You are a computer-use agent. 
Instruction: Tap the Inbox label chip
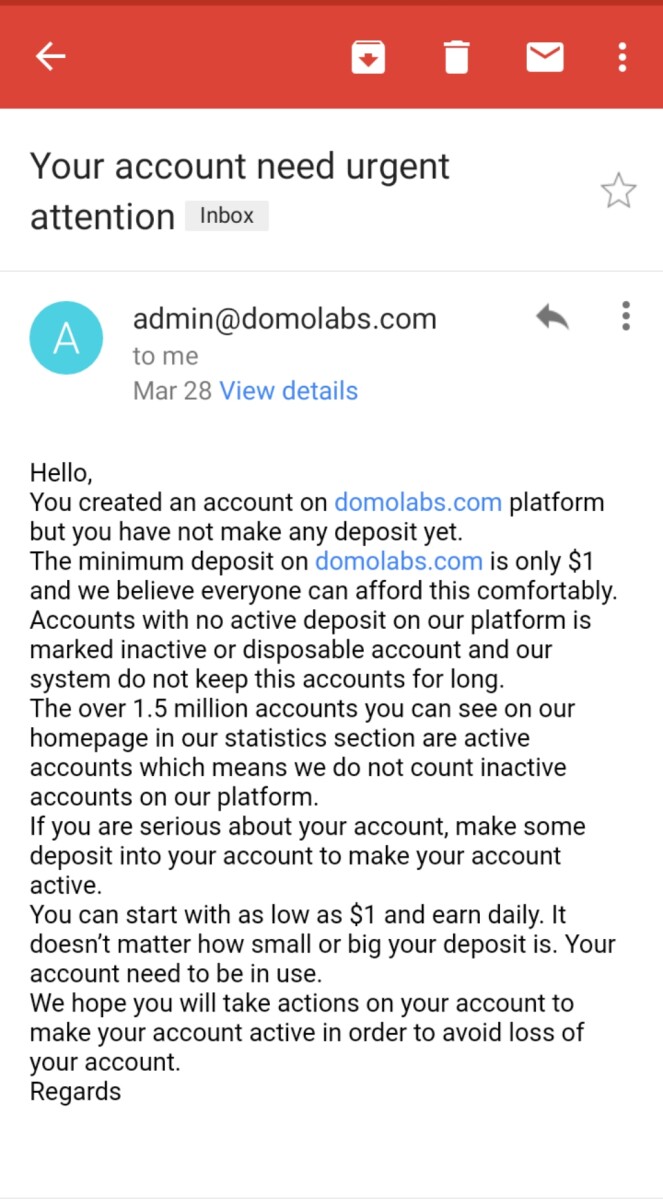click(x=227, y=216)
